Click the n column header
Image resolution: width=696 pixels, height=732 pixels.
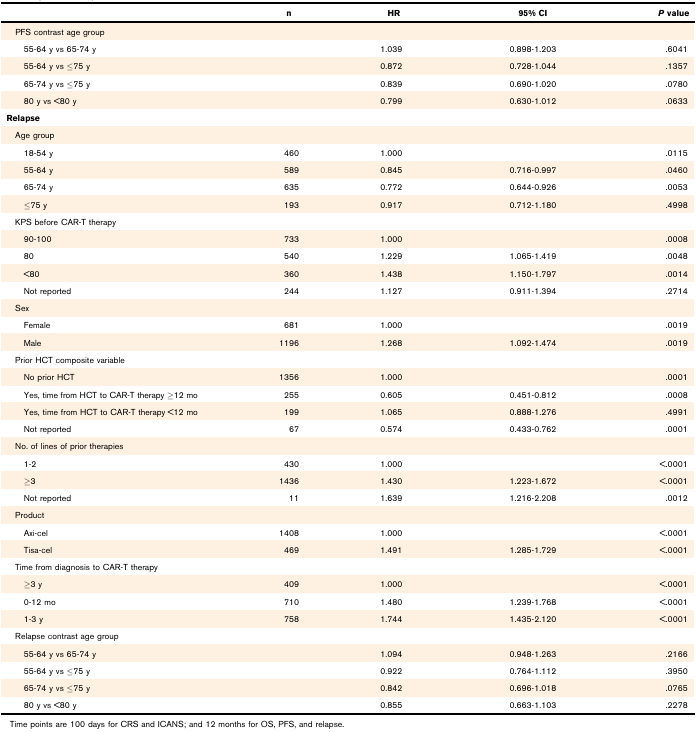pos(289,13)
